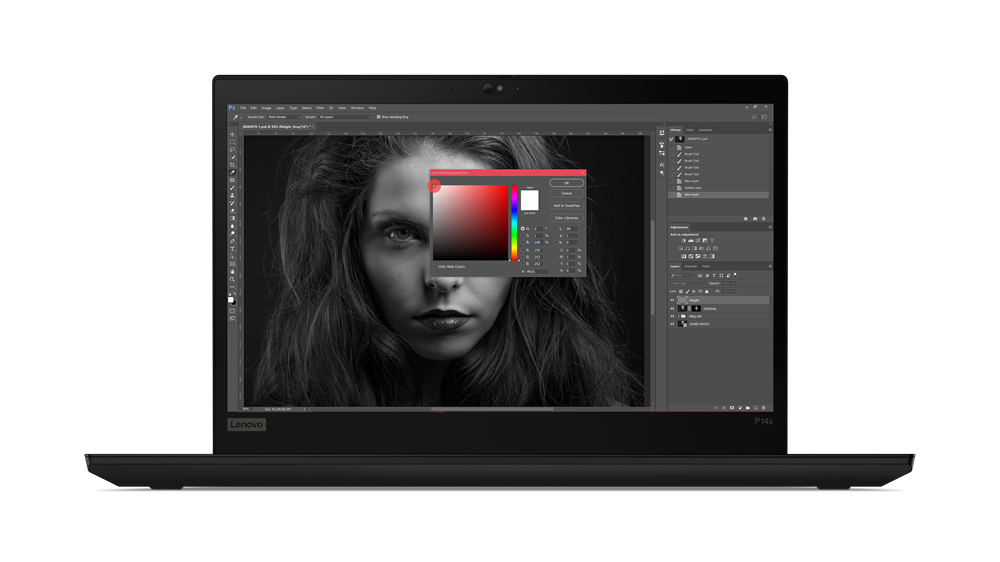Click OK in the Color Picker dialog
1000x562 pixels.
click(x=566, y=183)
